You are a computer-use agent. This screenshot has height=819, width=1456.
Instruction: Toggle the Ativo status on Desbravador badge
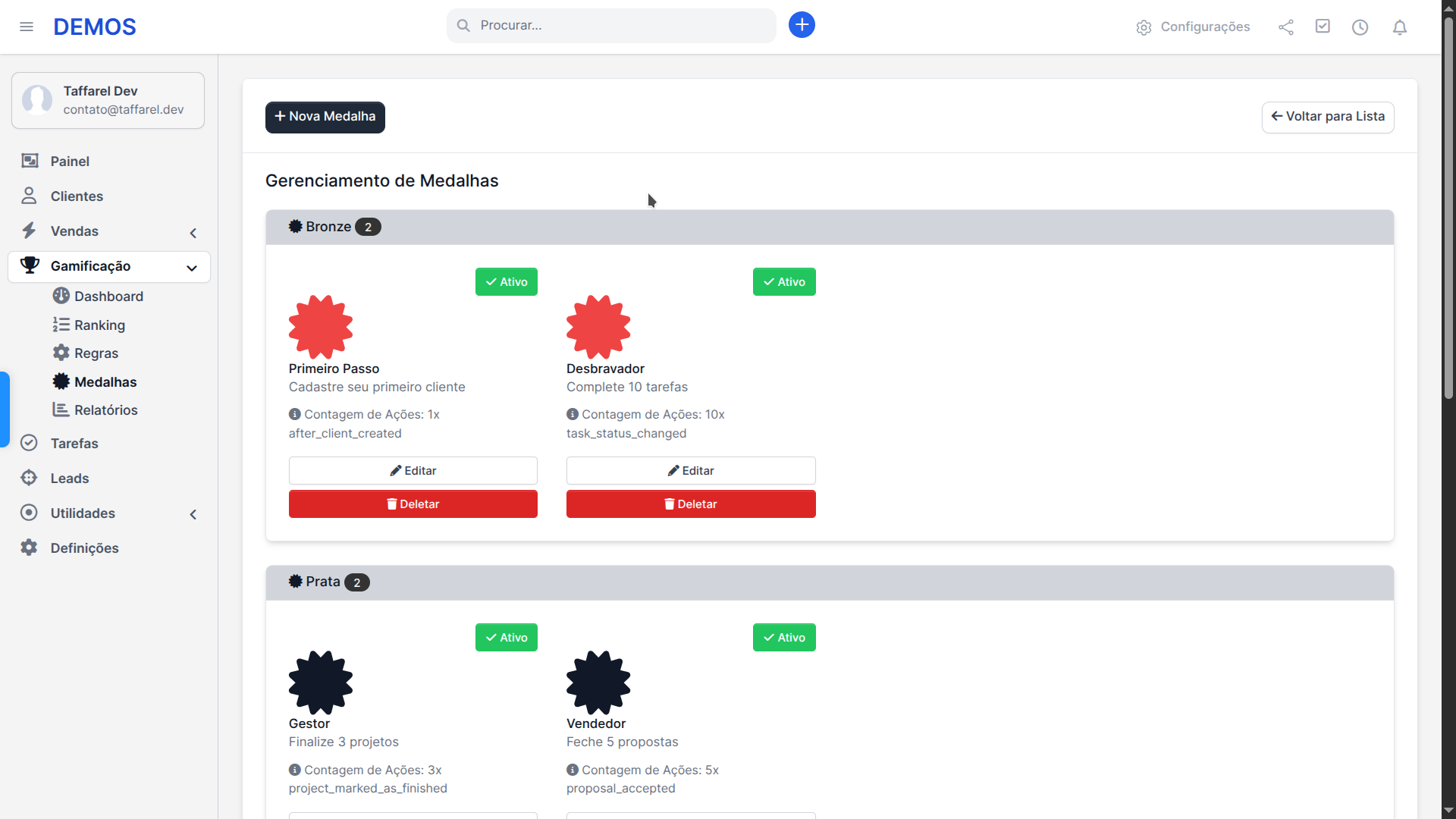point(783,281)
